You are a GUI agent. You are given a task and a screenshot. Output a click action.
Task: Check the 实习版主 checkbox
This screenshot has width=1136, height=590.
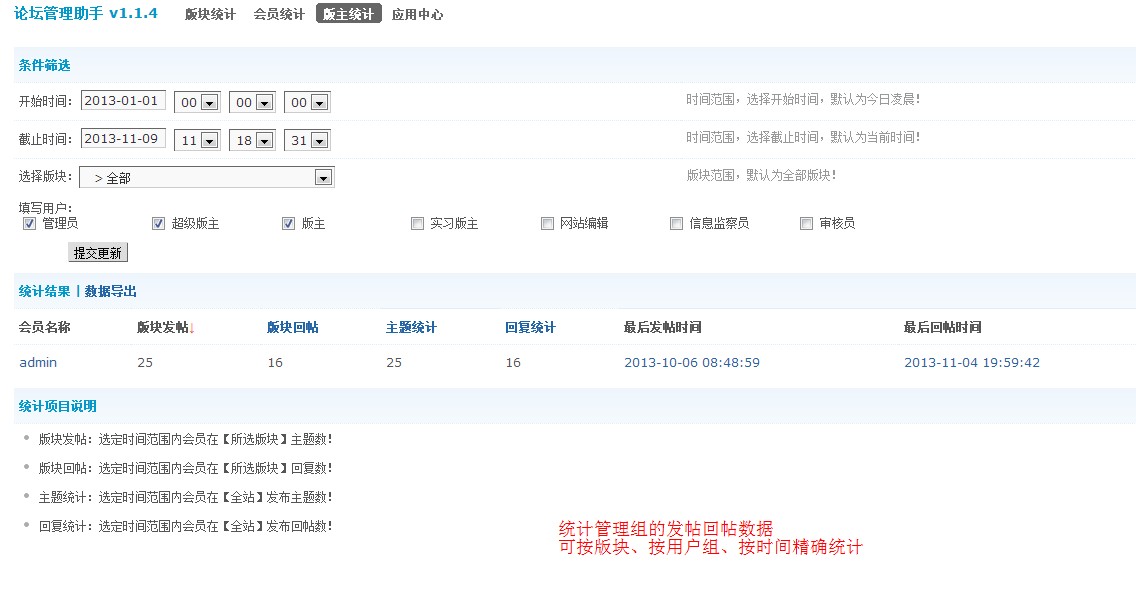(417, 223)
